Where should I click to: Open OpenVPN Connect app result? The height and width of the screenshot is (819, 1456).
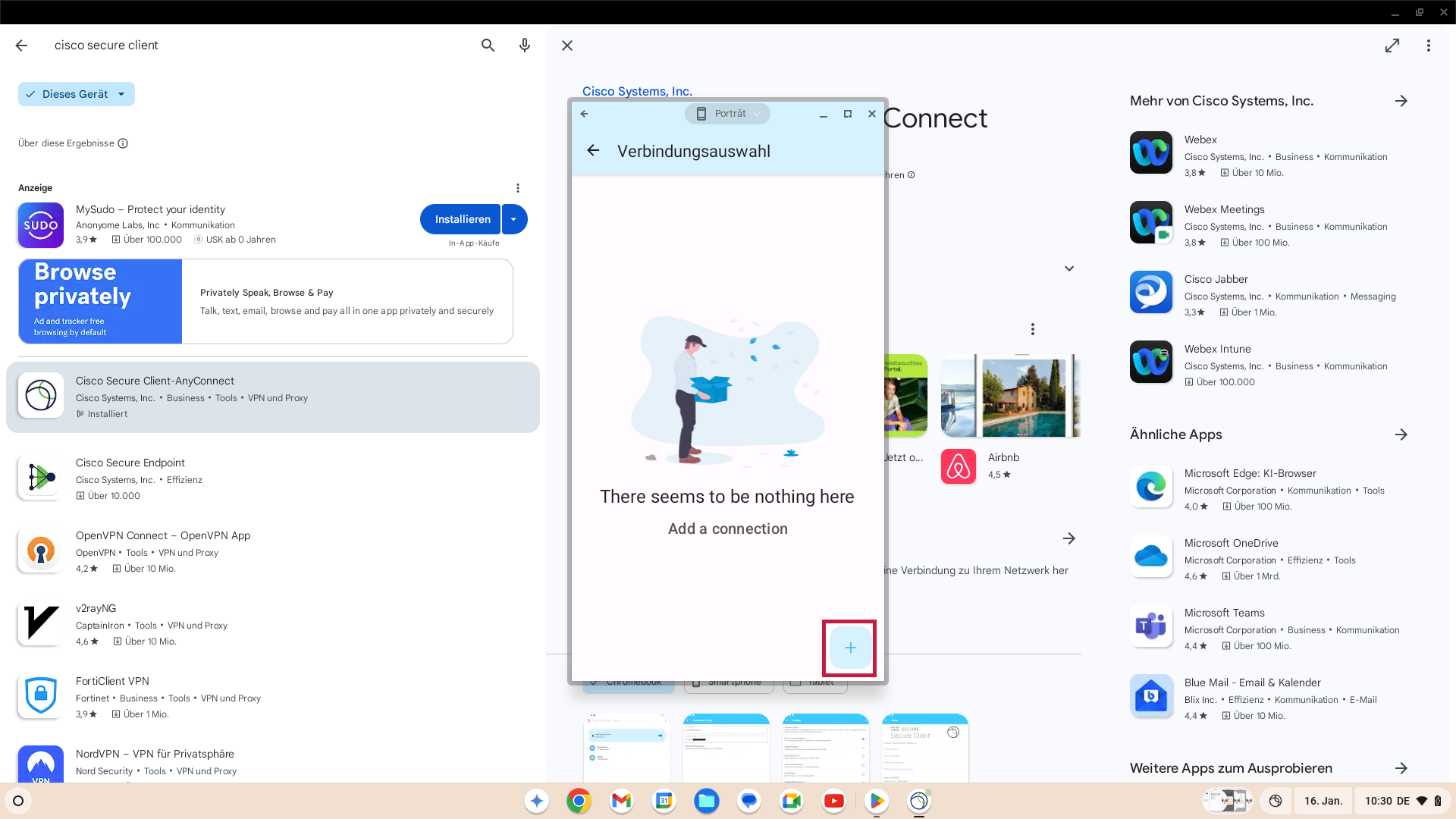(273, 551)
